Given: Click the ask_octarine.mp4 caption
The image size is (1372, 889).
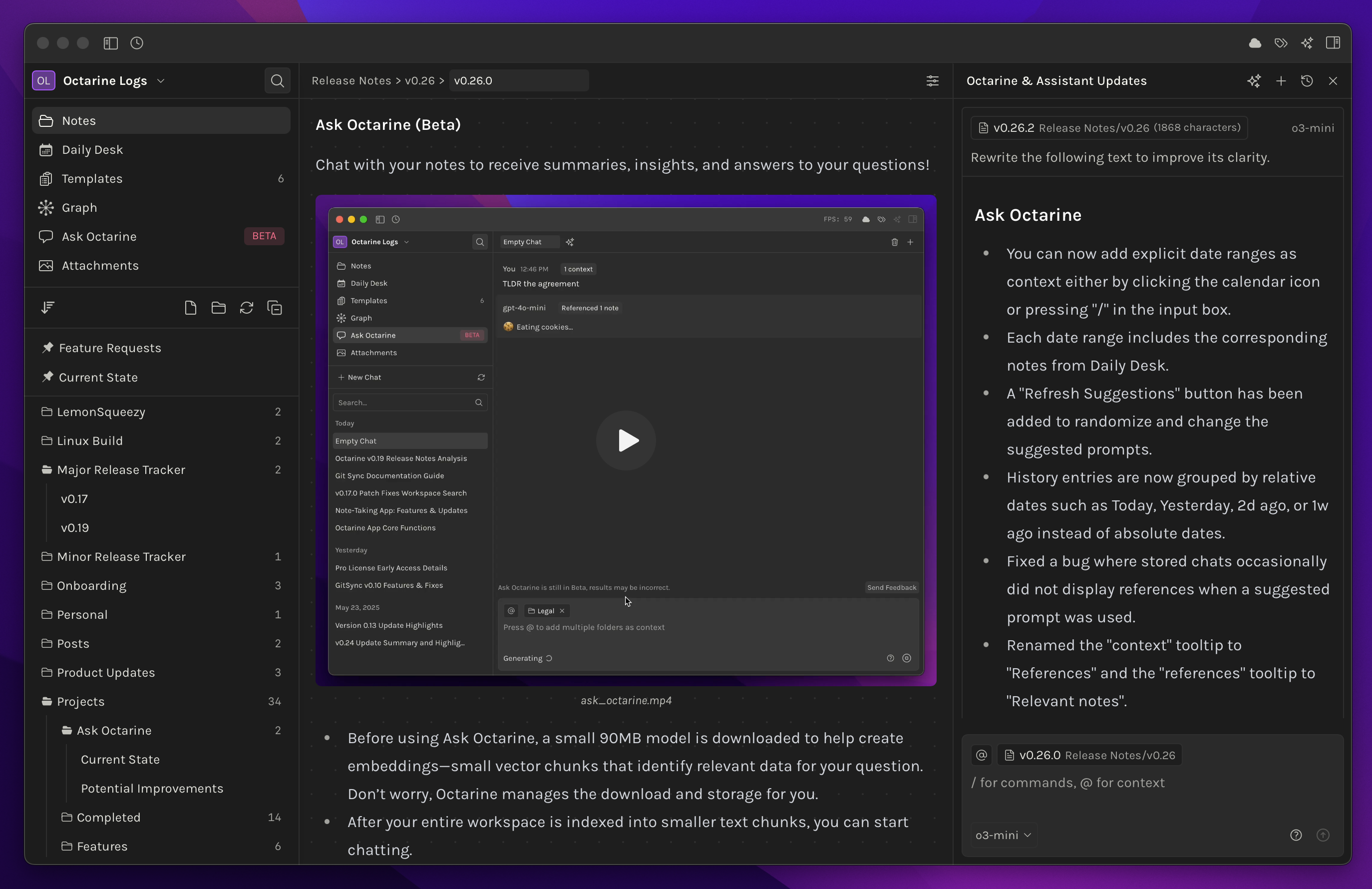Looking at the screenshot, I should click(x=626, y=701).
